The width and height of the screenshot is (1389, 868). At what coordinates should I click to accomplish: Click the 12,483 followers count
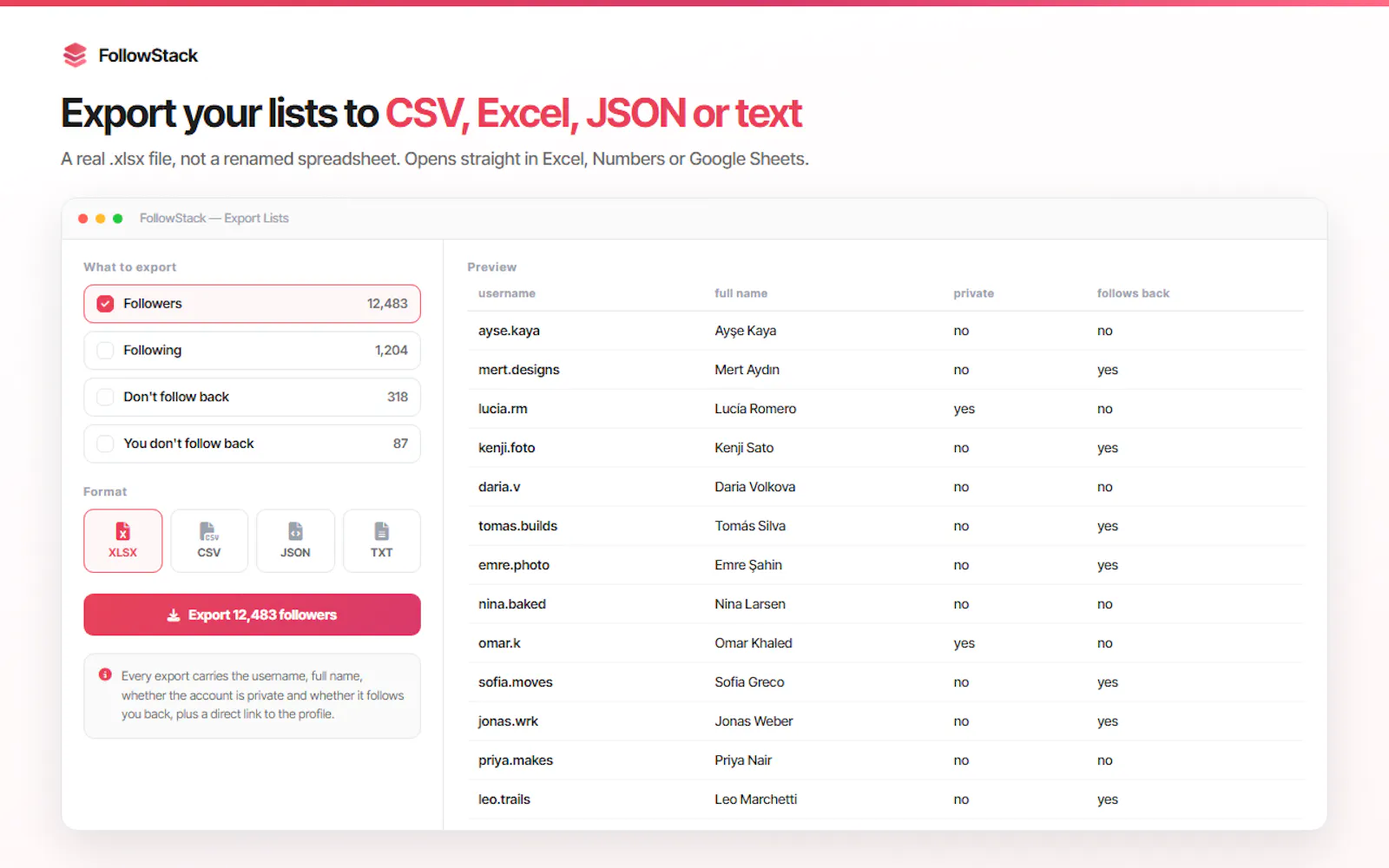coord(387,304)
